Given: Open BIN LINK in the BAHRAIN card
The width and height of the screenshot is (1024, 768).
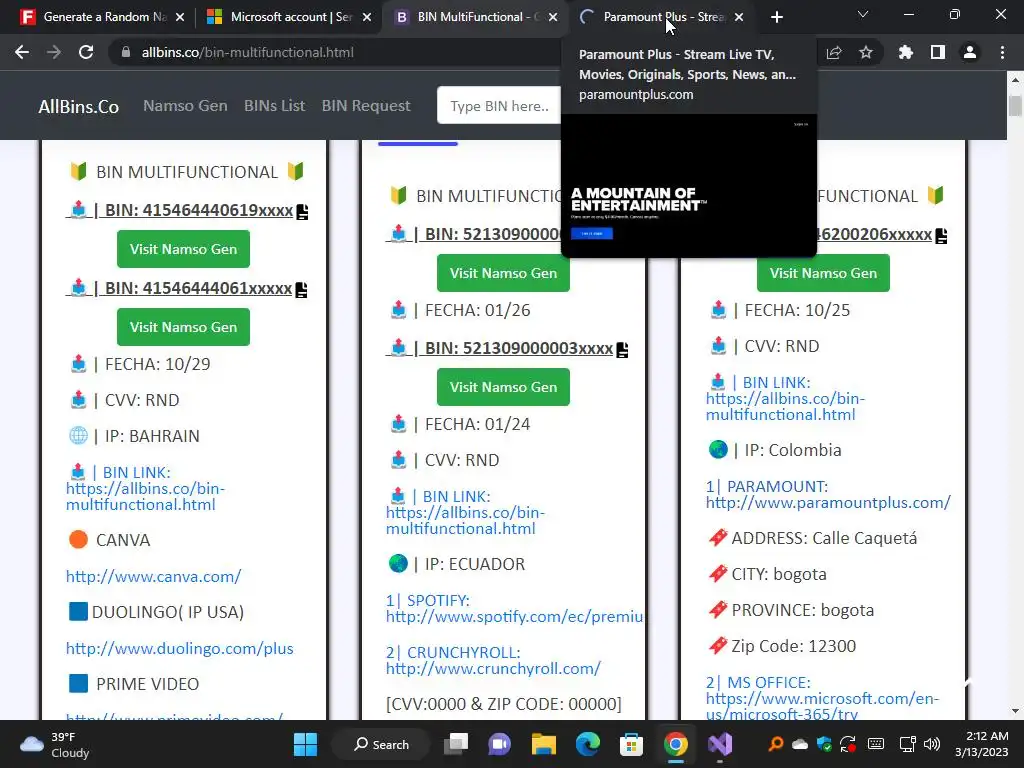Looking at the screenshot, I should click(x=145, y=488).
